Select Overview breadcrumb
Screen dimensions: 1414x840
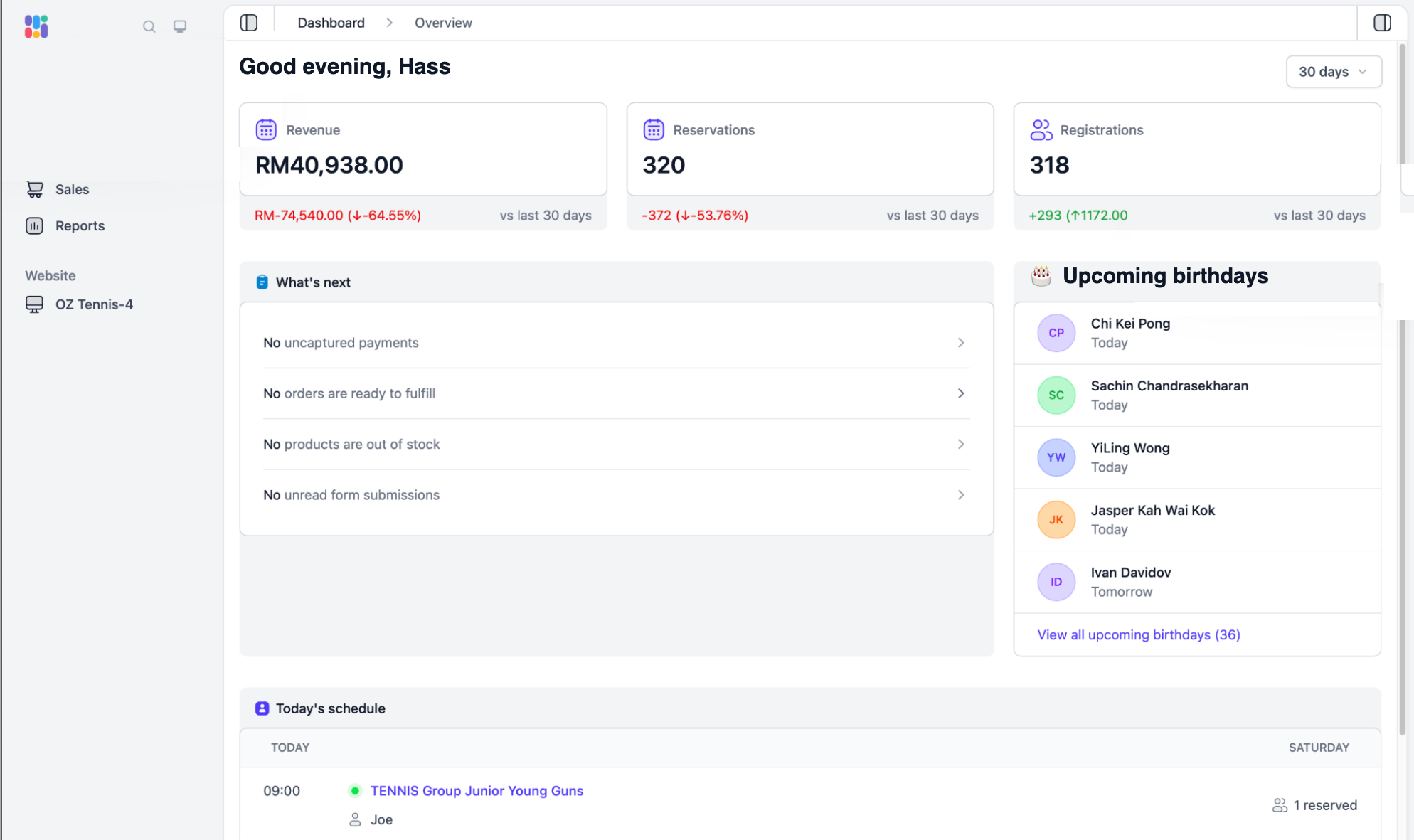point(443,23)
